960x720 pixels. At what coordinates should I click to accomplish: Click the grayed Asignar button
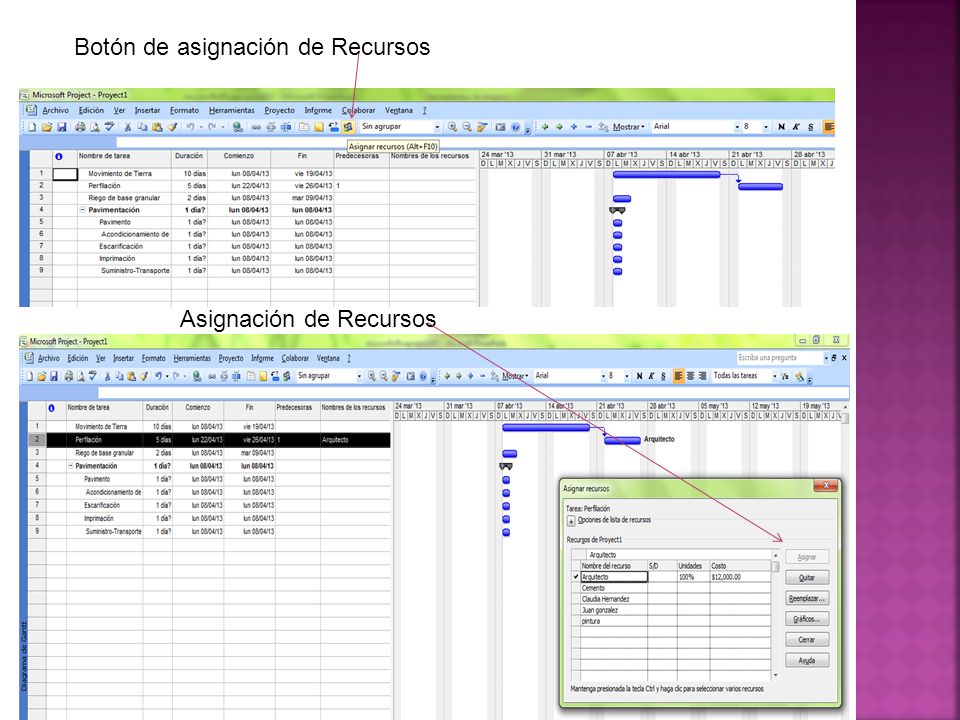[x=807, y=557]
